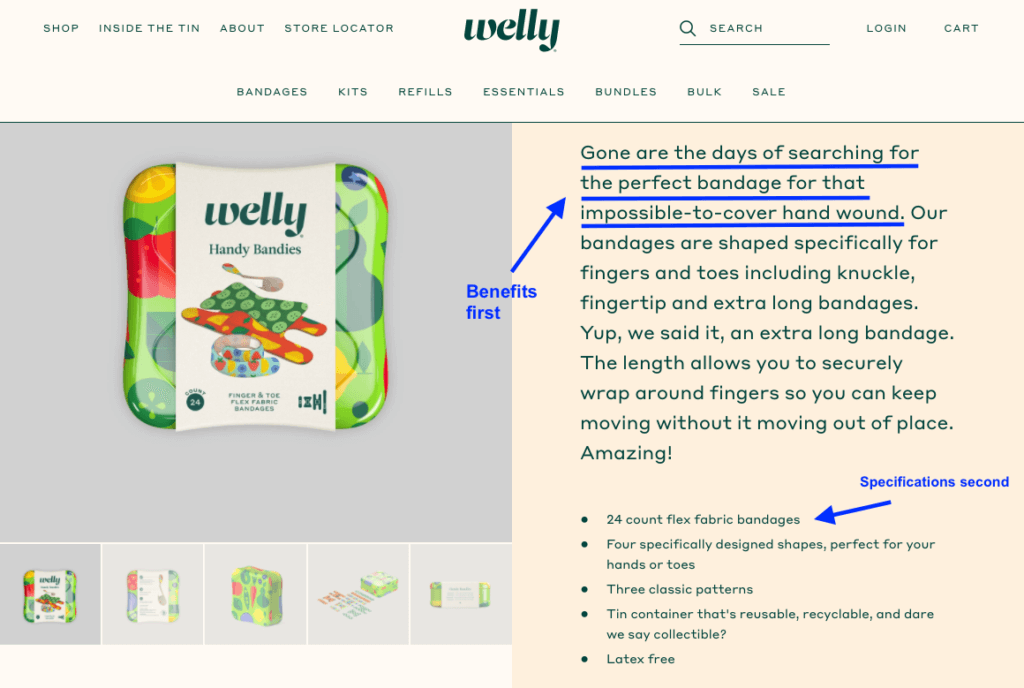Click the search magnifying glass icon

tap(688, 28)
